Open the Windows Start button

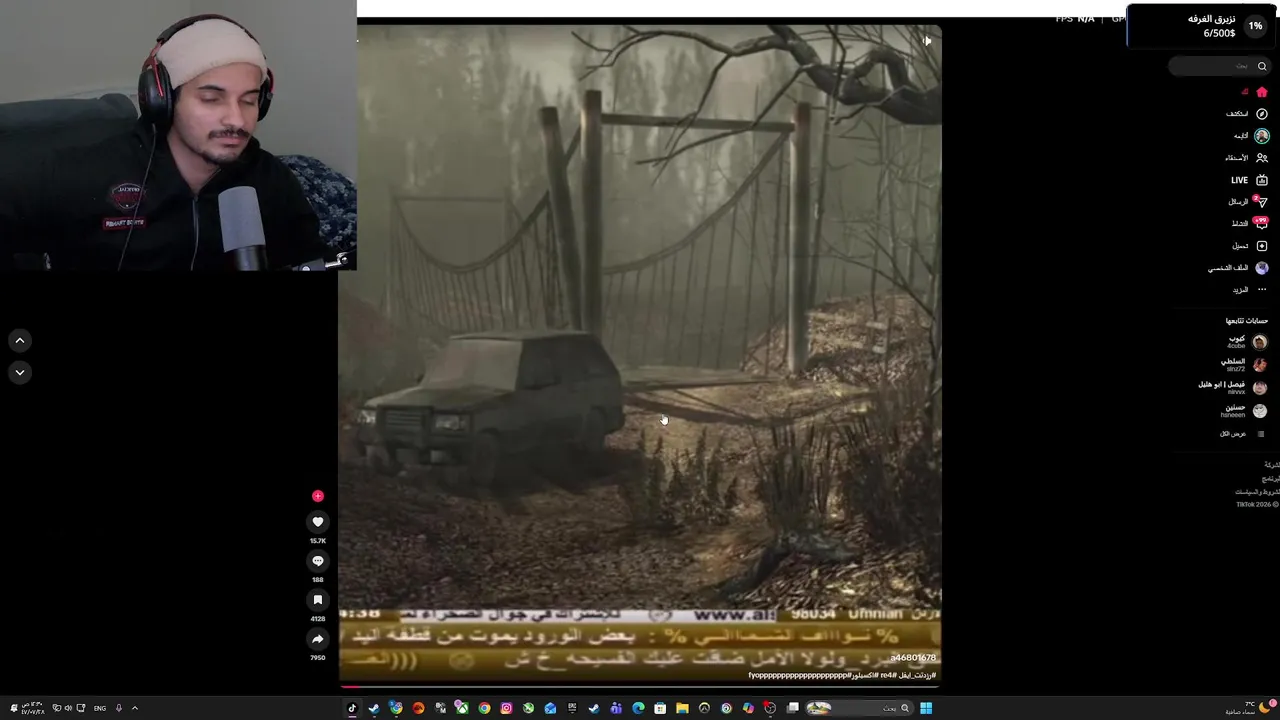coord(926,708)
